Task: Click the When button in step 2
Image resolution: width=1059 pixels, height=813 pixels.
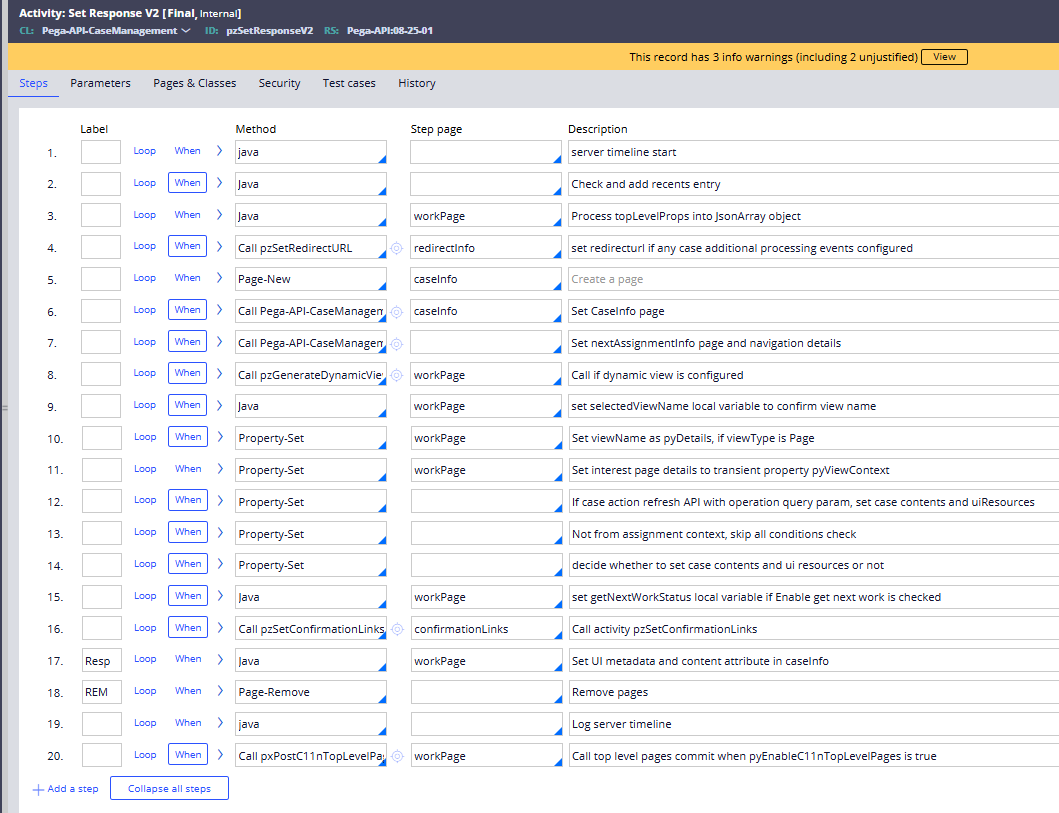Action: click(x=187, y=182)
